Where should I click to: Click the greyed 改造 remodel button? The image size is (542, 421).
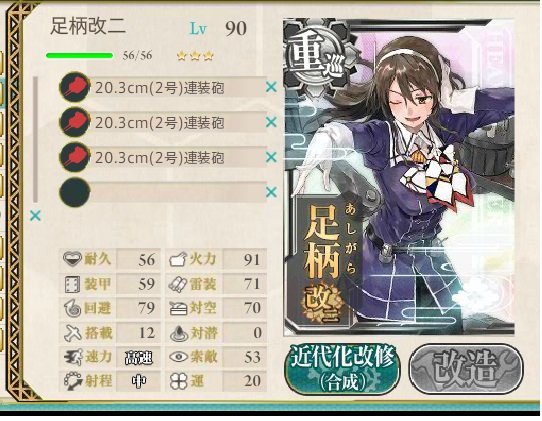466,369
